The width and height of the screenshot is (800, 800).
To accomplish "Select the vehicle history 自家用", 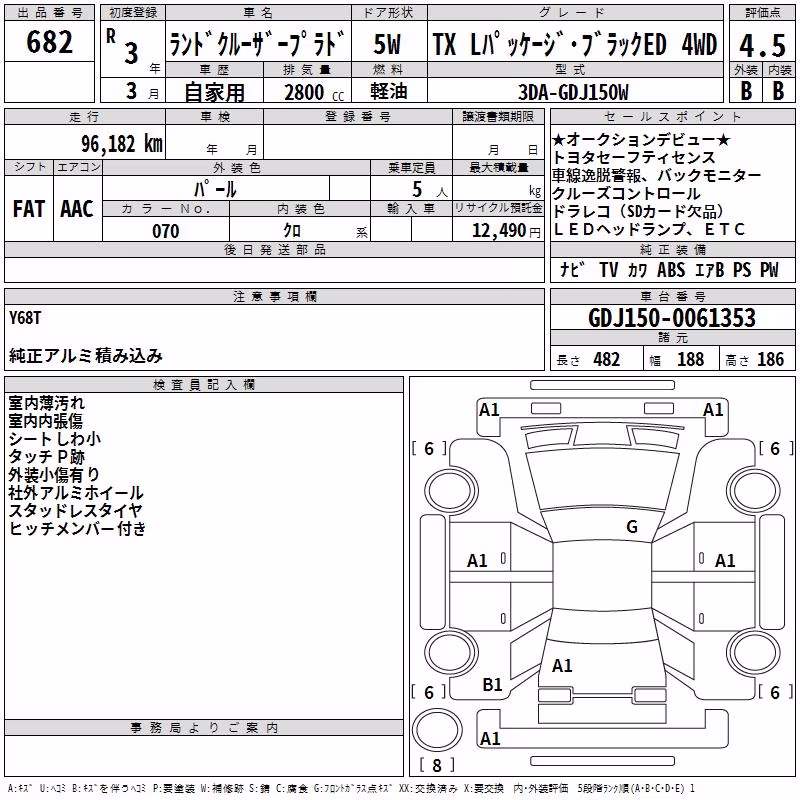I will tap(214, 92).
